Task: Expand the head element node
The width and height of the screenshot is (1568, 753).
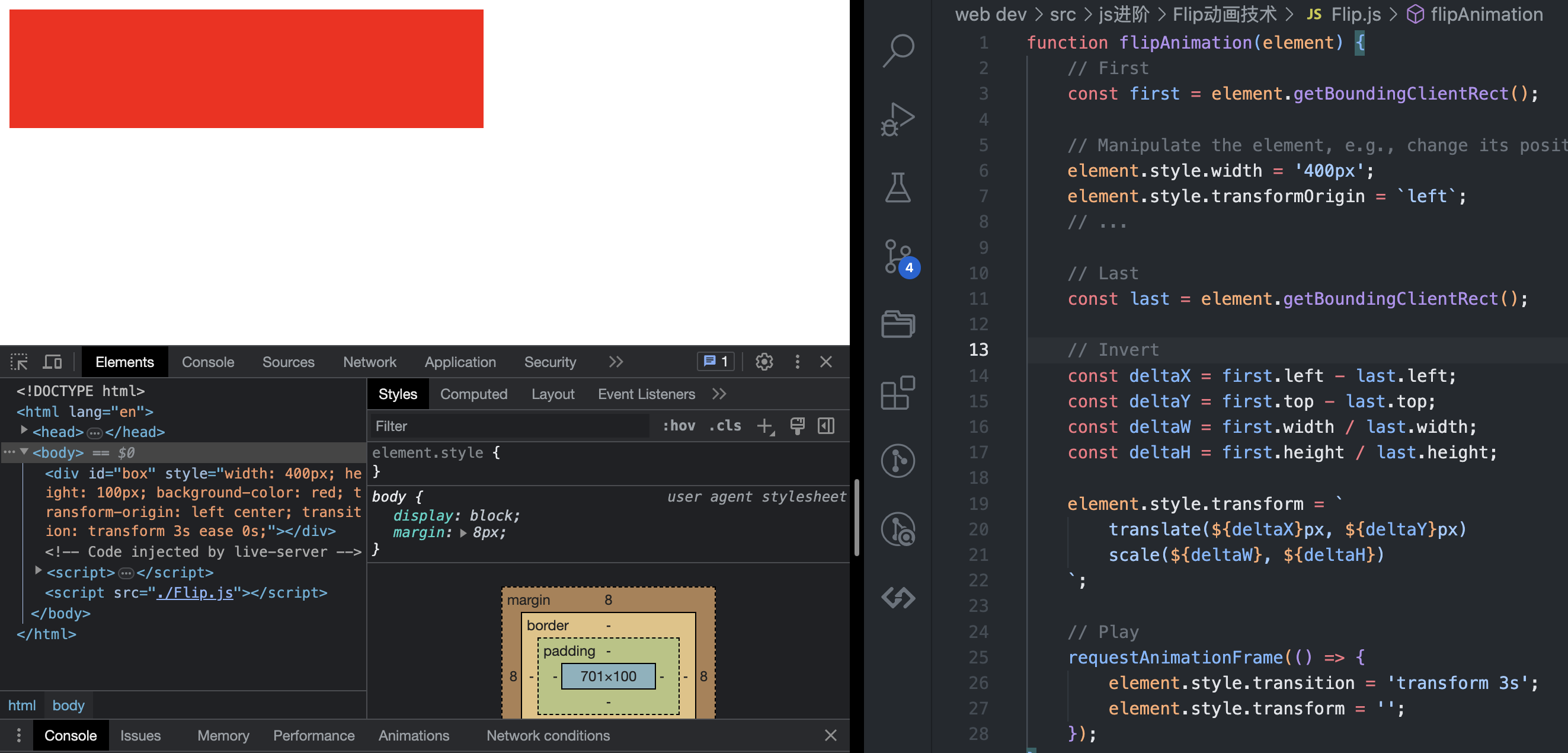Action: point(24,430)
